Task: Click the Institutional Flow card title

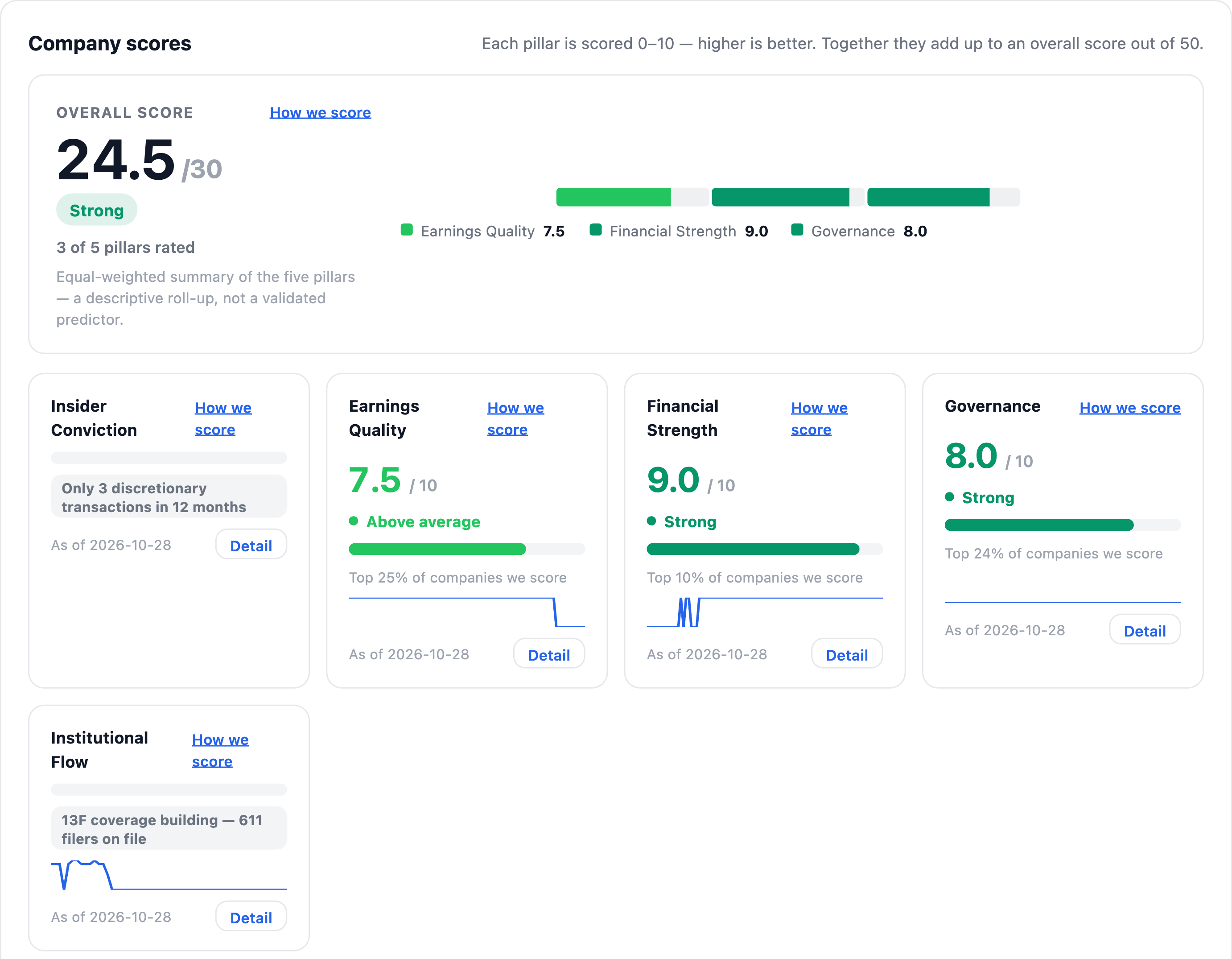Action: tap(99, 750)
